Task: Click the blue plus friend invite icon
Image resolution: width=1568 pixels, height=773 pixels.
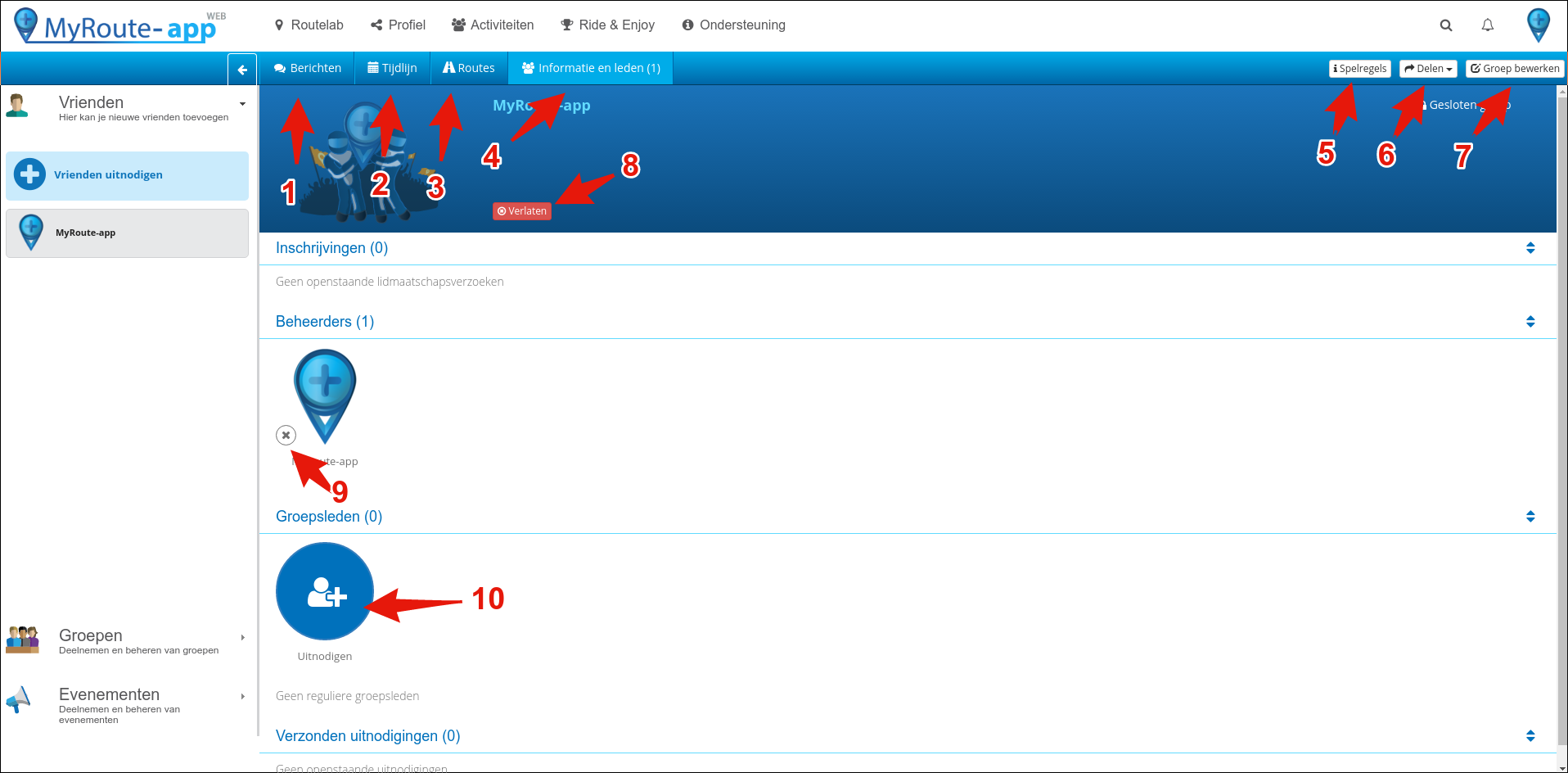Action: (x=29, y=174)
